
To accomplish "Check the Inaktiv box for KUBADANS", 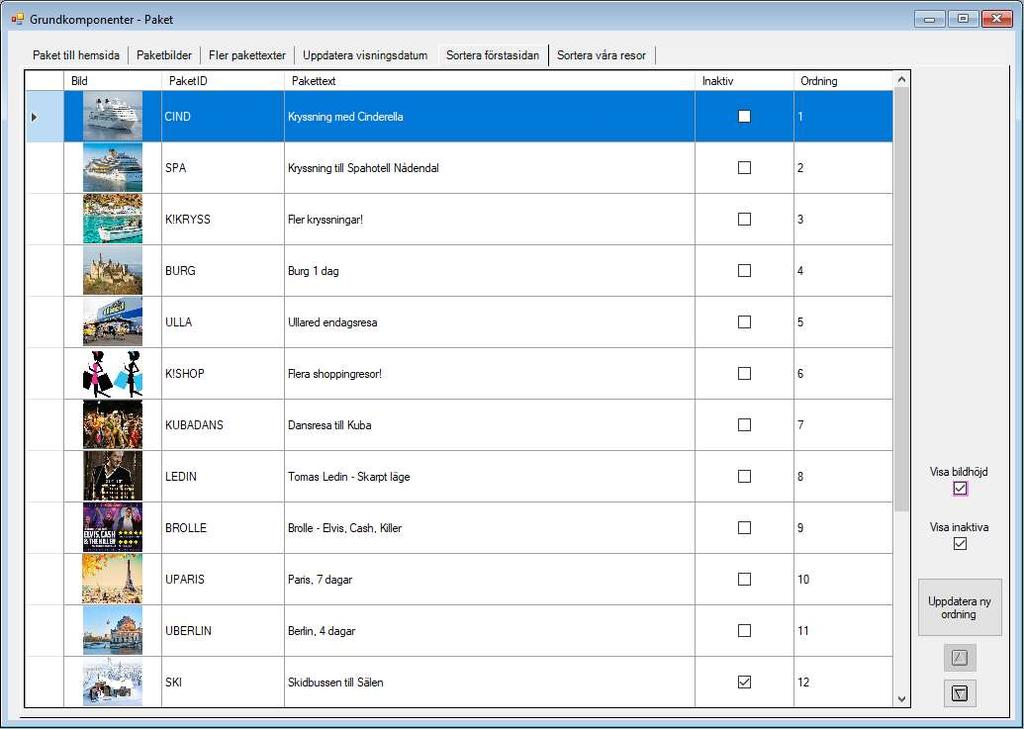I will [744, 425].
